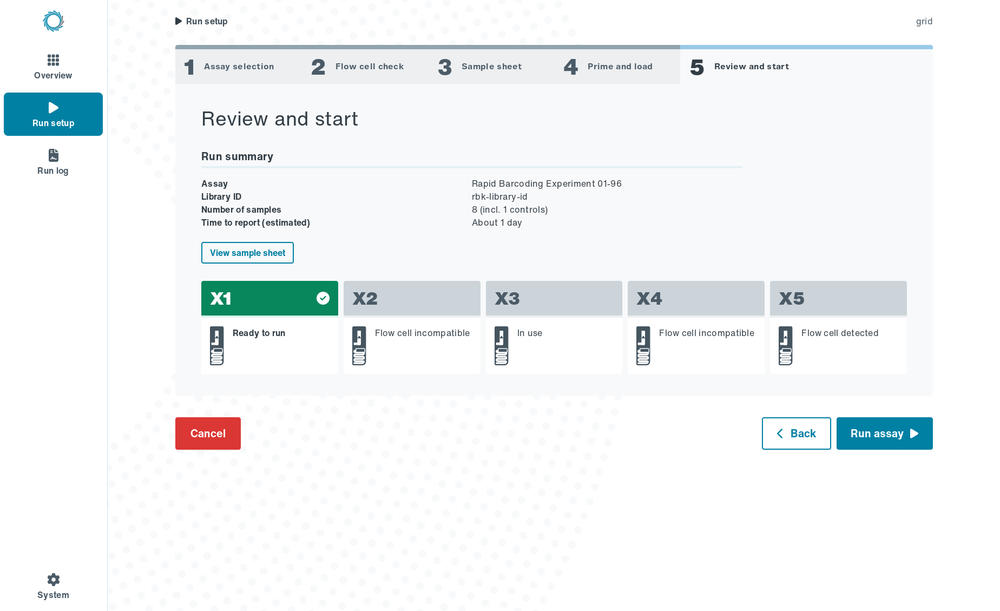The image size is (1000, 611).
Task: Click the View sample sheet button
Action: [247, 253]
